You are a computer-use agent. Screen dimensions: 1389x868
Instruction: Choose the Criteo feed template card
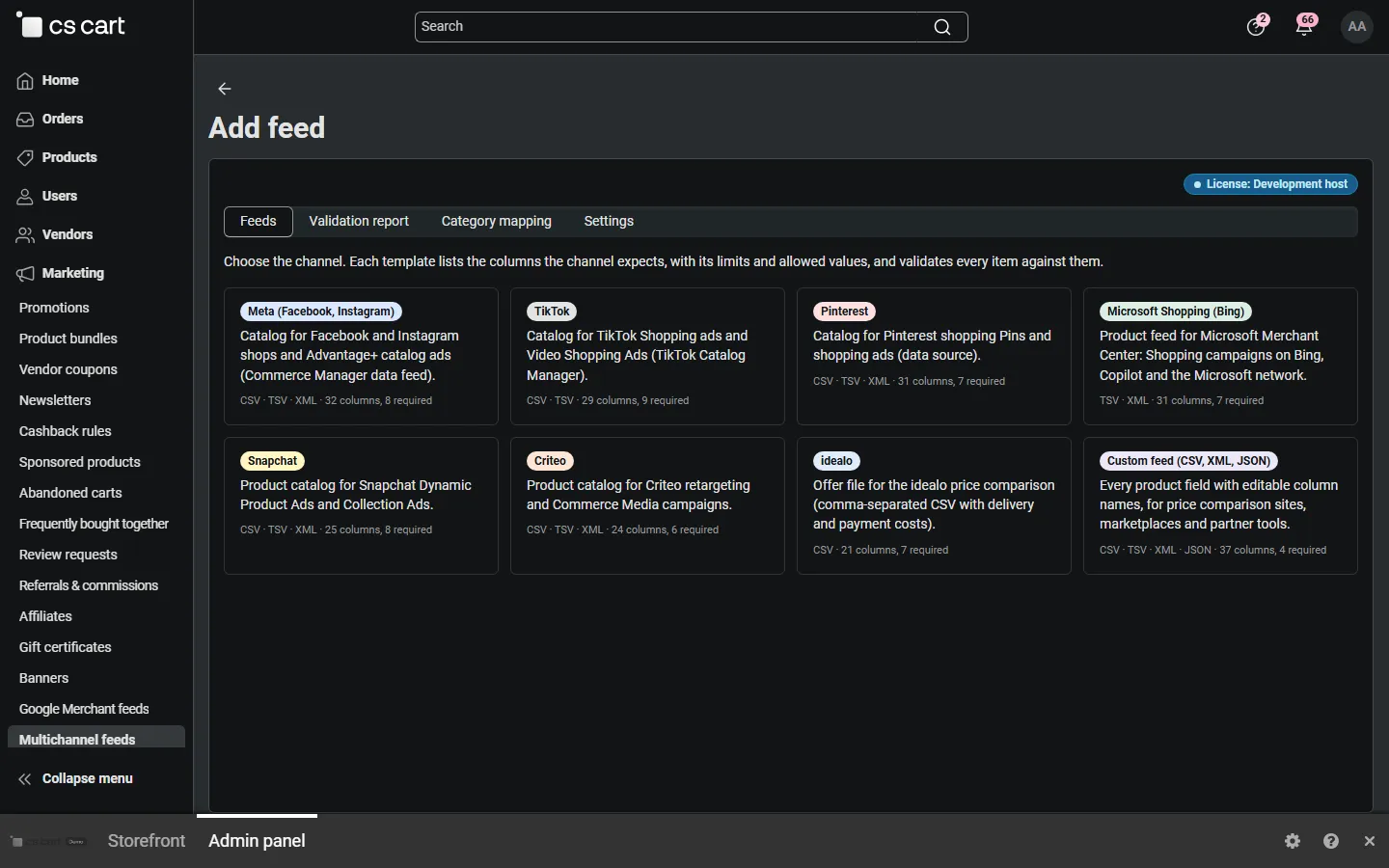tap(648, 506)
